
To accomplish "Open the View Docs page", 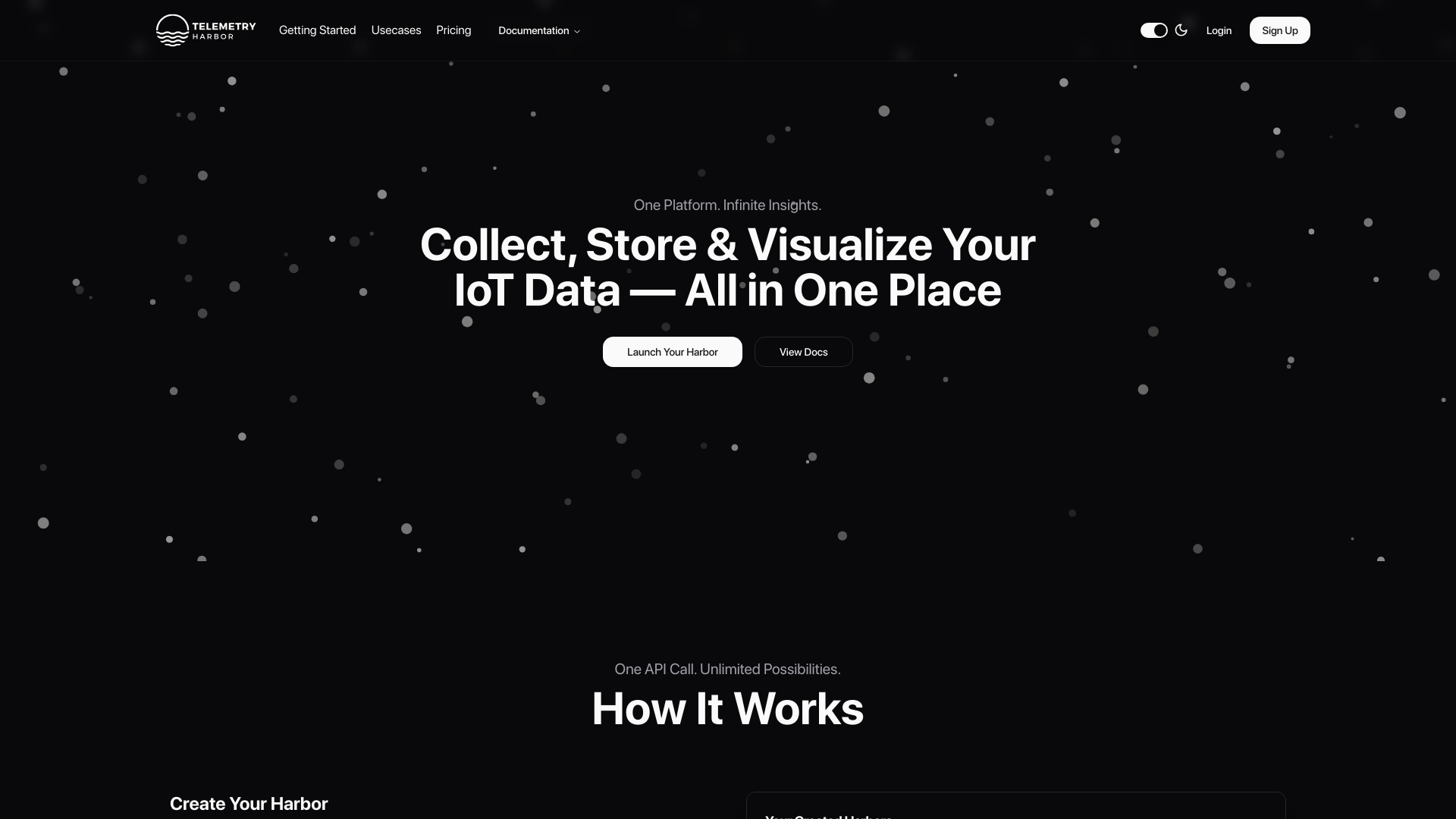I will point(803,352).
